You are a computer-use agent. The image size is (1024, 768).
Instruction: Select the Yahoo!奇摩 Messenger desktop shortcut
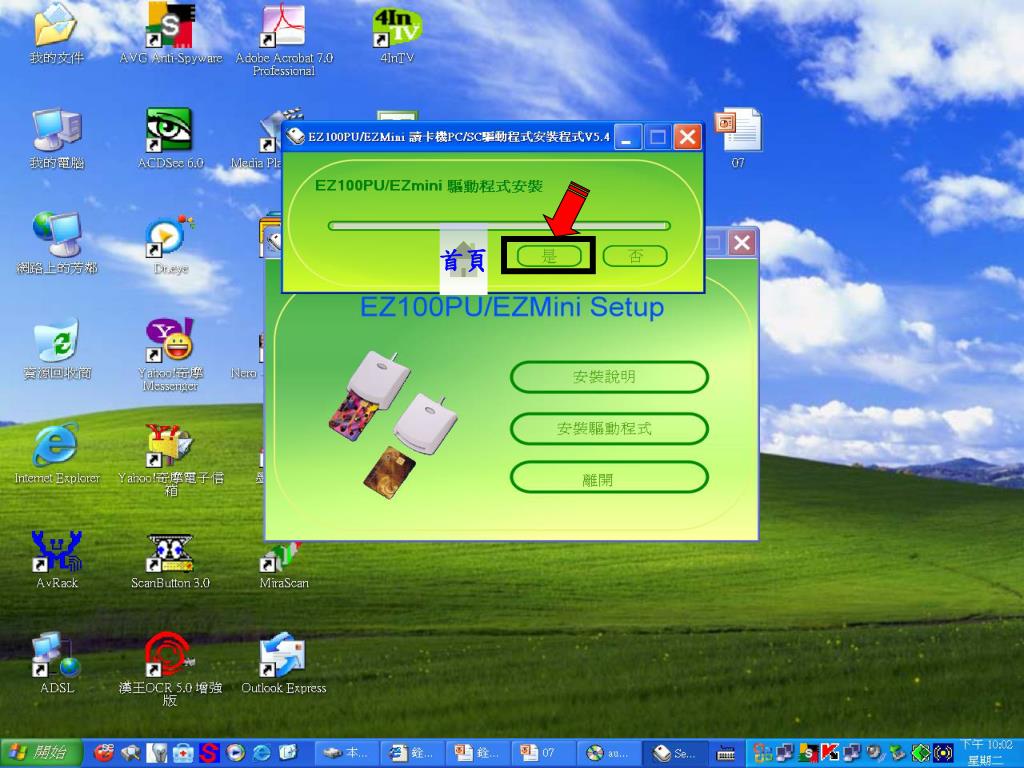[x=170, y=355]
